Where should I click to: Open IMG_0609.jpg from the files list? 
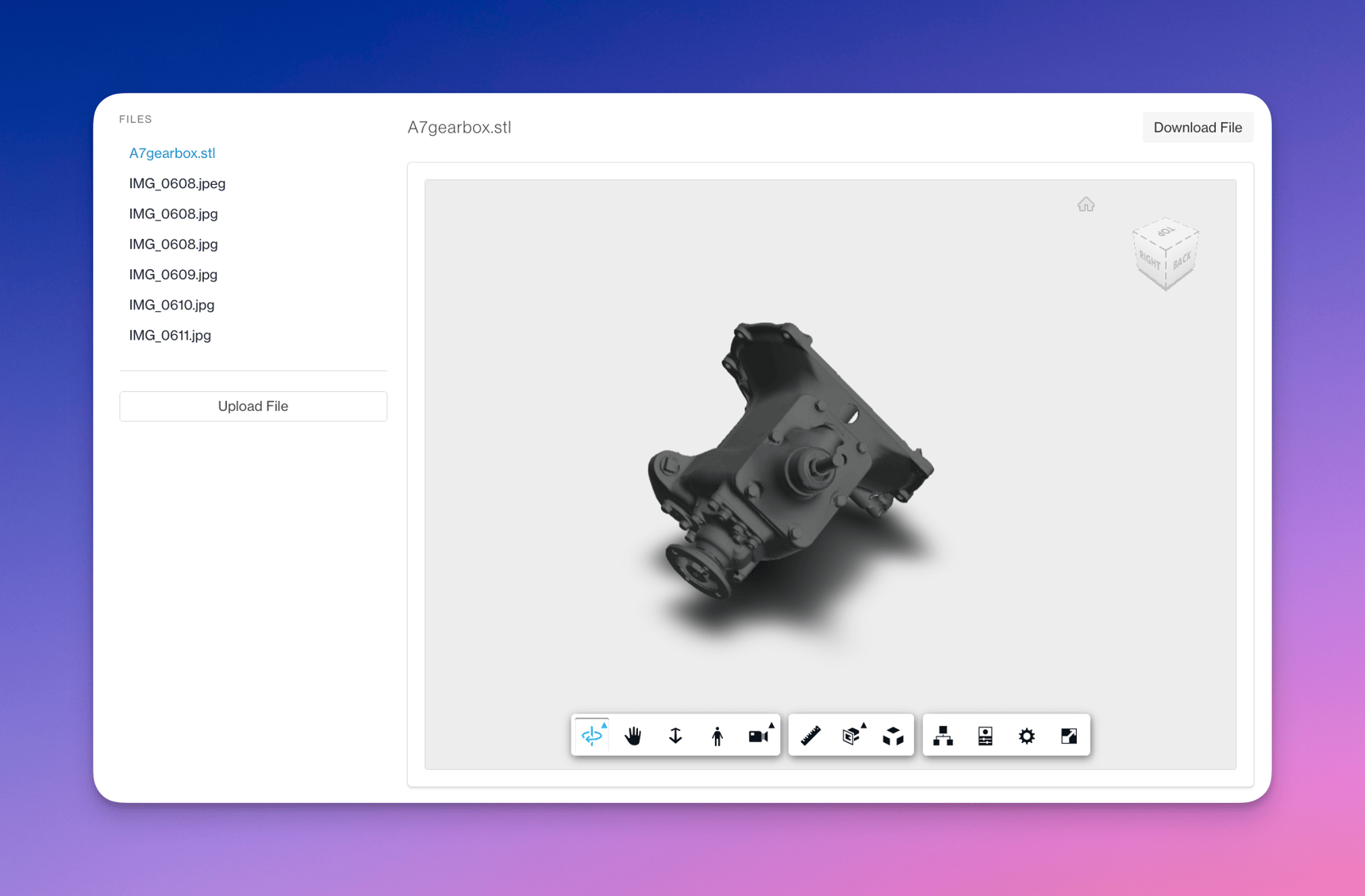pos(173,275)
